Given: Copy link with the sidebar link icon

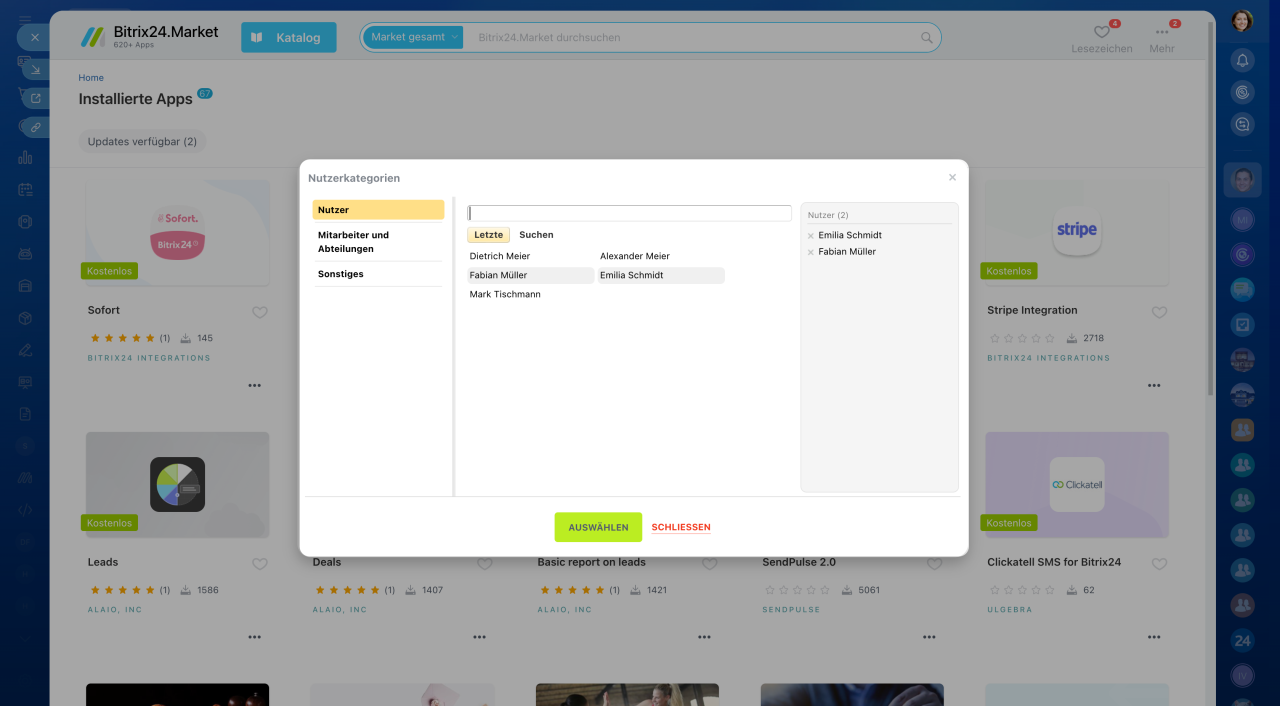Looking at the screenshot, I should point(35,128).
